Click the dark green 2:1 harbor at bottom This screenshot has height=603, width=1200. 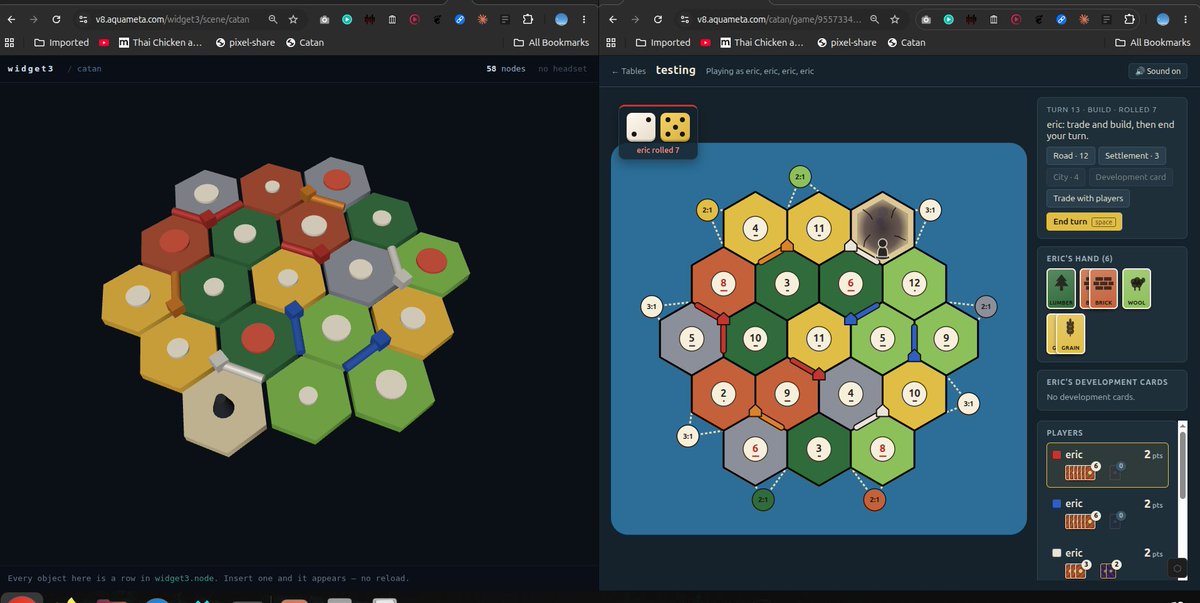[x=763, y=499]
